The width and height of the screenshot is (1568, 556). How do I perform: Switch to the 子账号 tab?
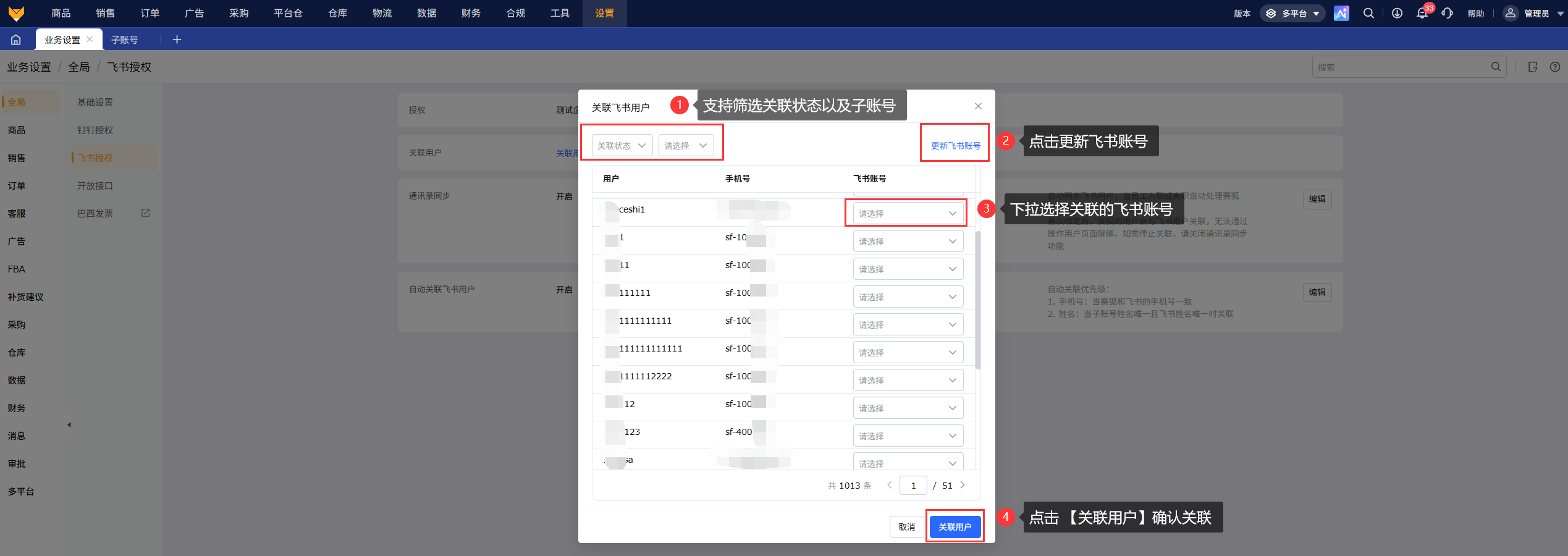[x=125, y=40]
